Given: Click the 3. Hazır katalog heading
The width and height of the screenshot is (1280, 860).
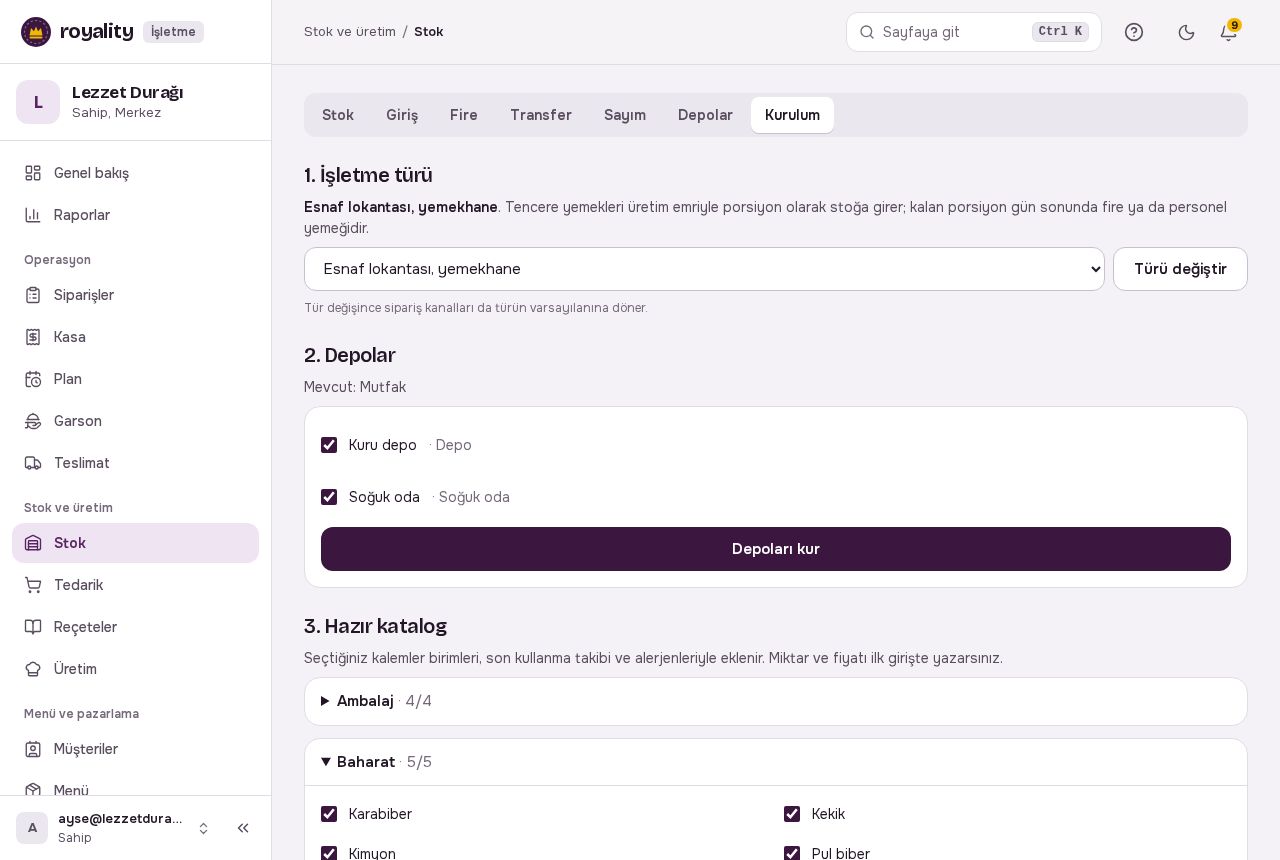Looking at the screenshot, I should [x=375, y=626].
